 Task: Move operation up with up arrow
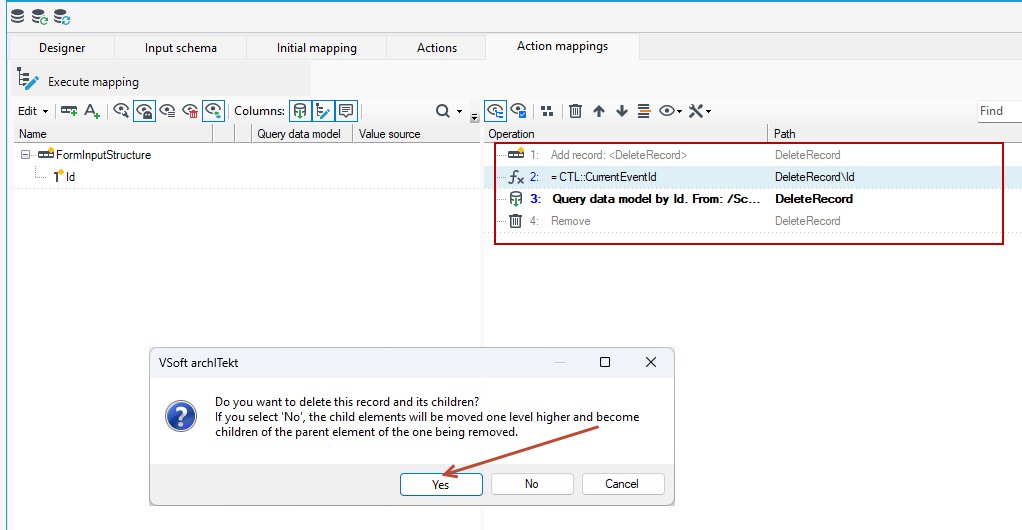599,111
